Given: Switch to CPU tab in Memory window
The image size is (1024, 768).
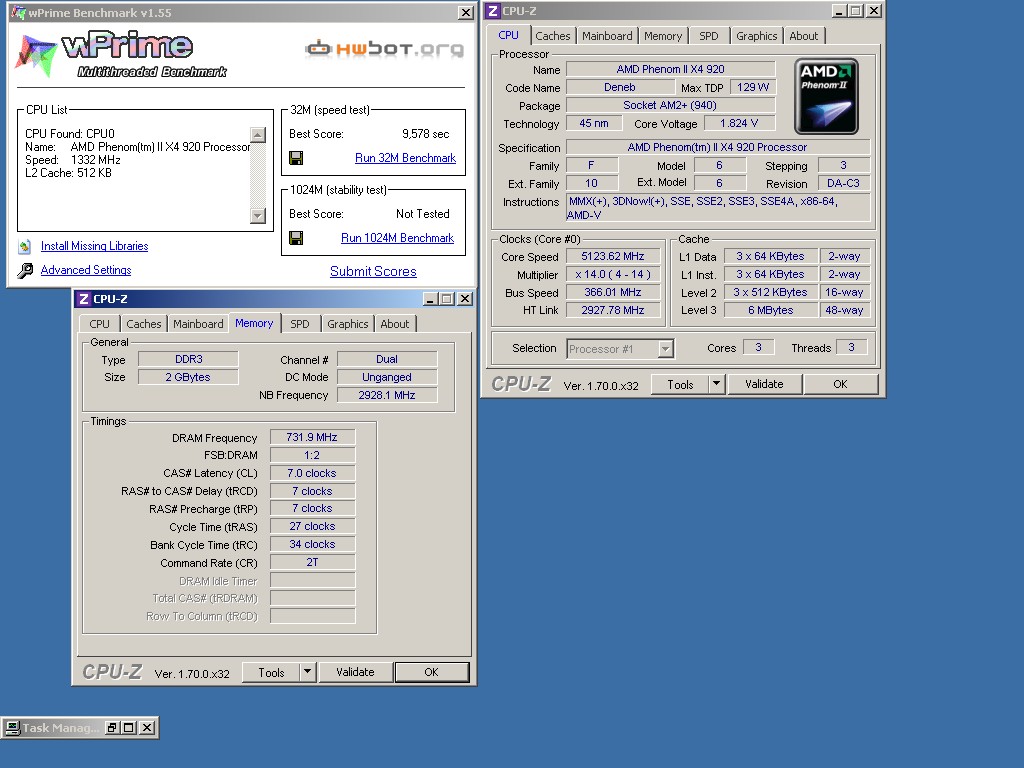Looking at the screenshot, I should pyautogui.click(x=99, y=324).
